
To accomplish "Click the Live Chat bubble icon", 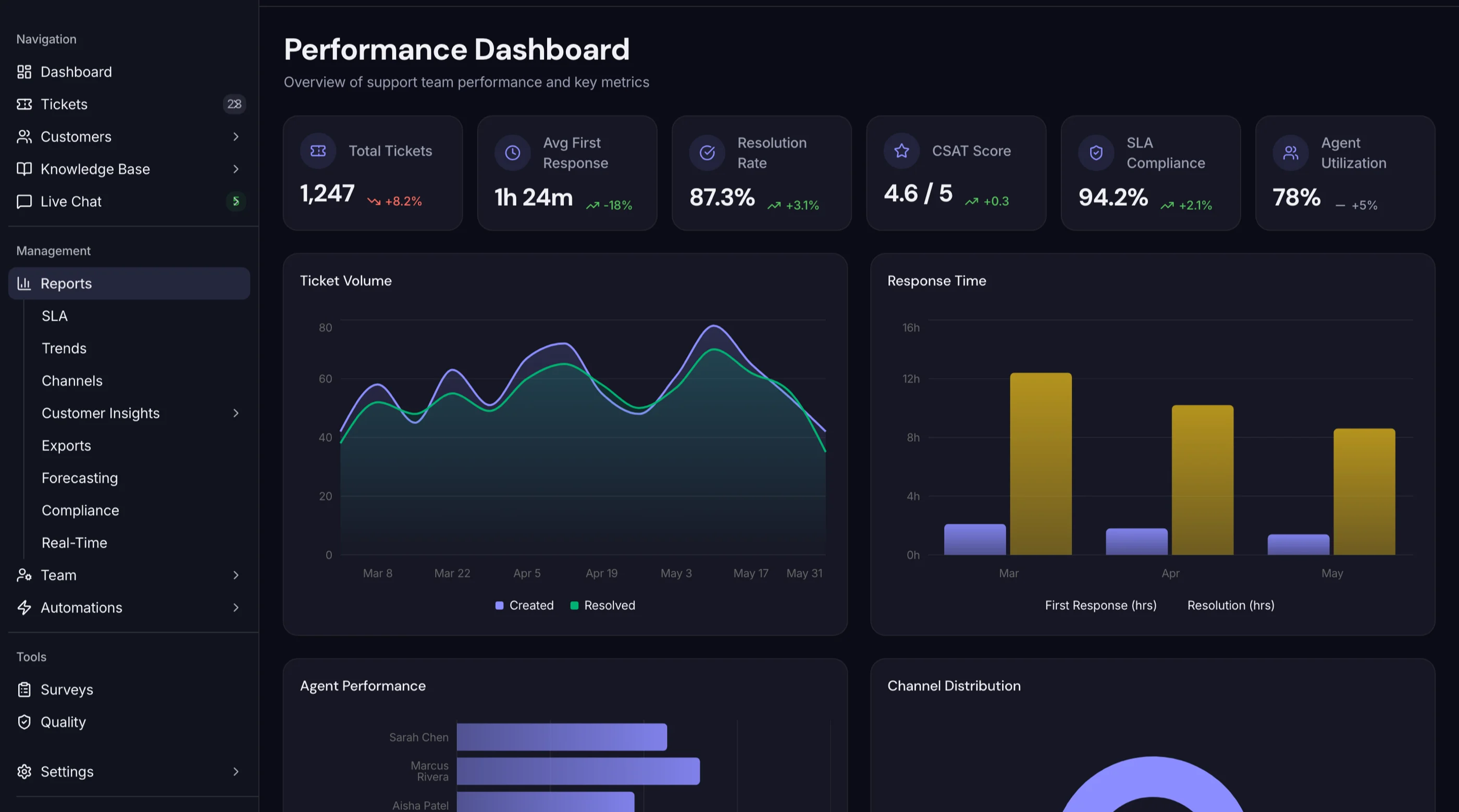I will coord(24,202).
